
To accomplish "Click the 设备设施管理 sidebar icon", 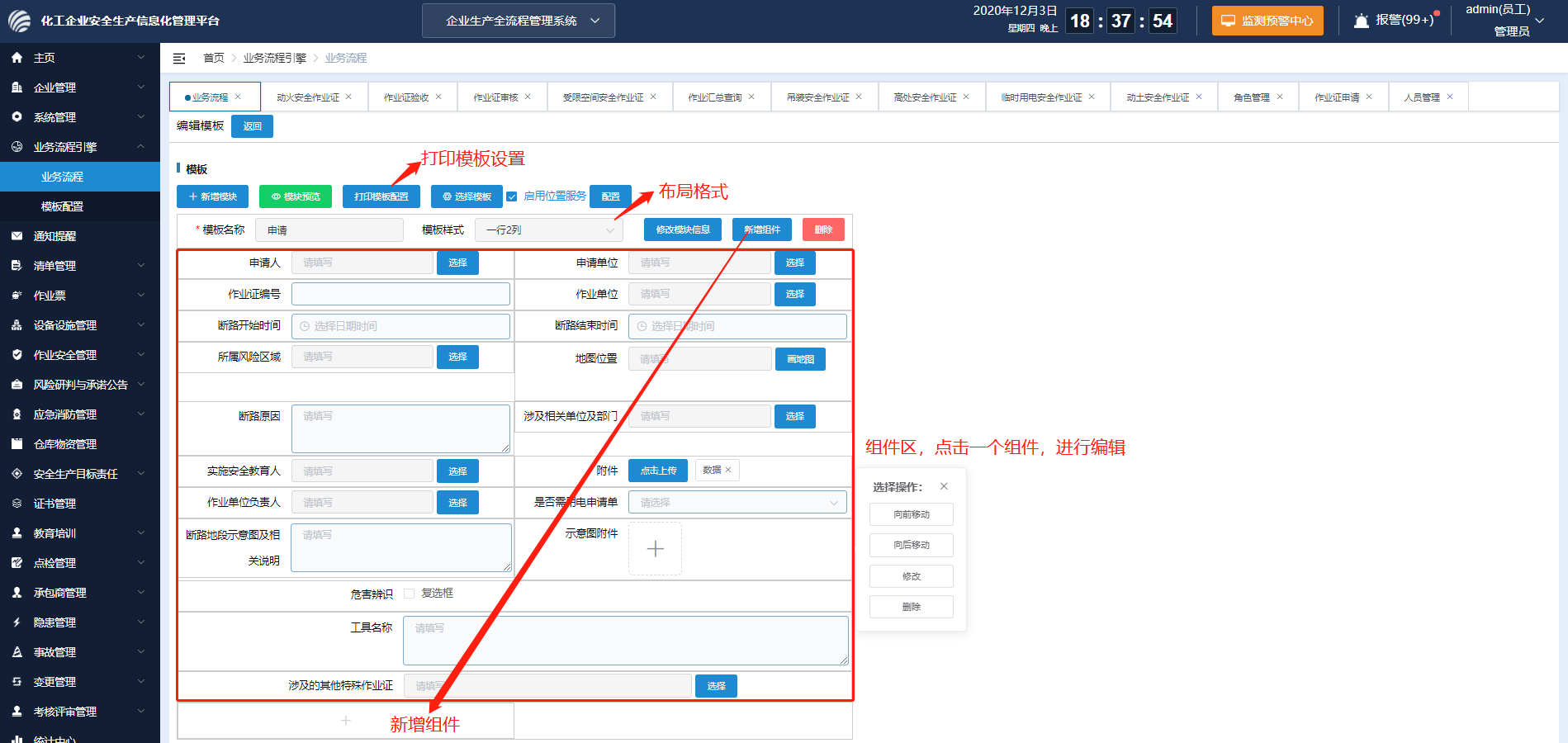I will 17,325.
